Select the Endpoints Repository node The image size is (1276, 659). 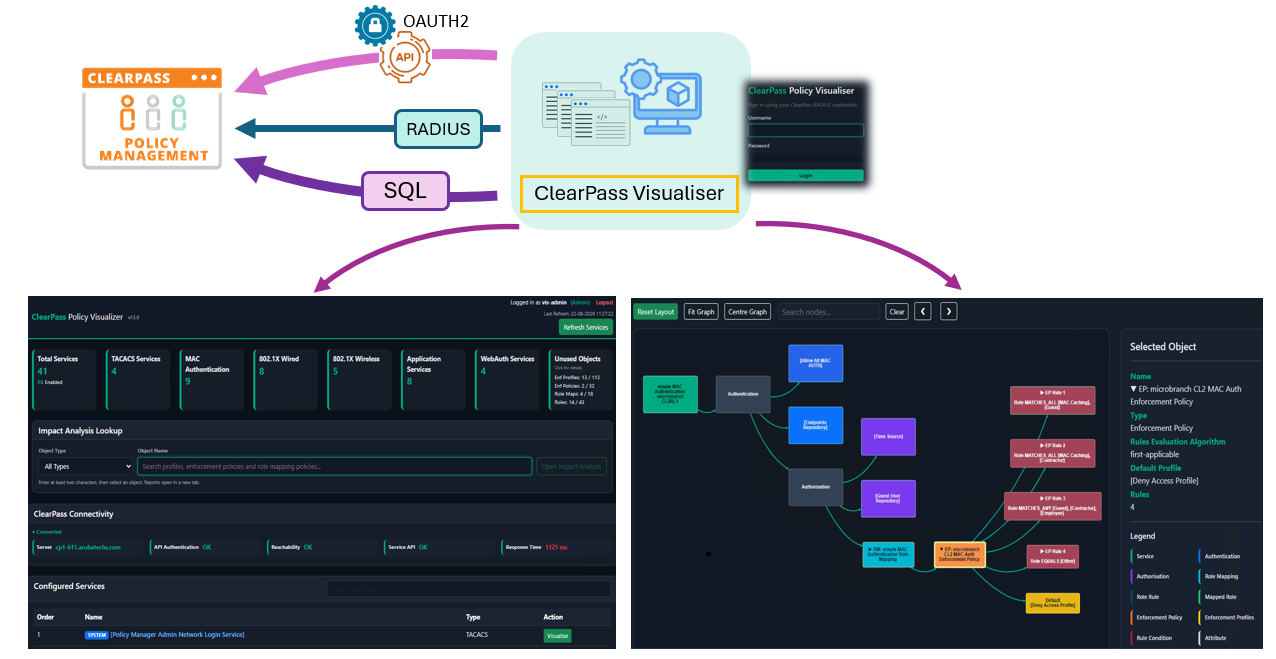point(815,425)
